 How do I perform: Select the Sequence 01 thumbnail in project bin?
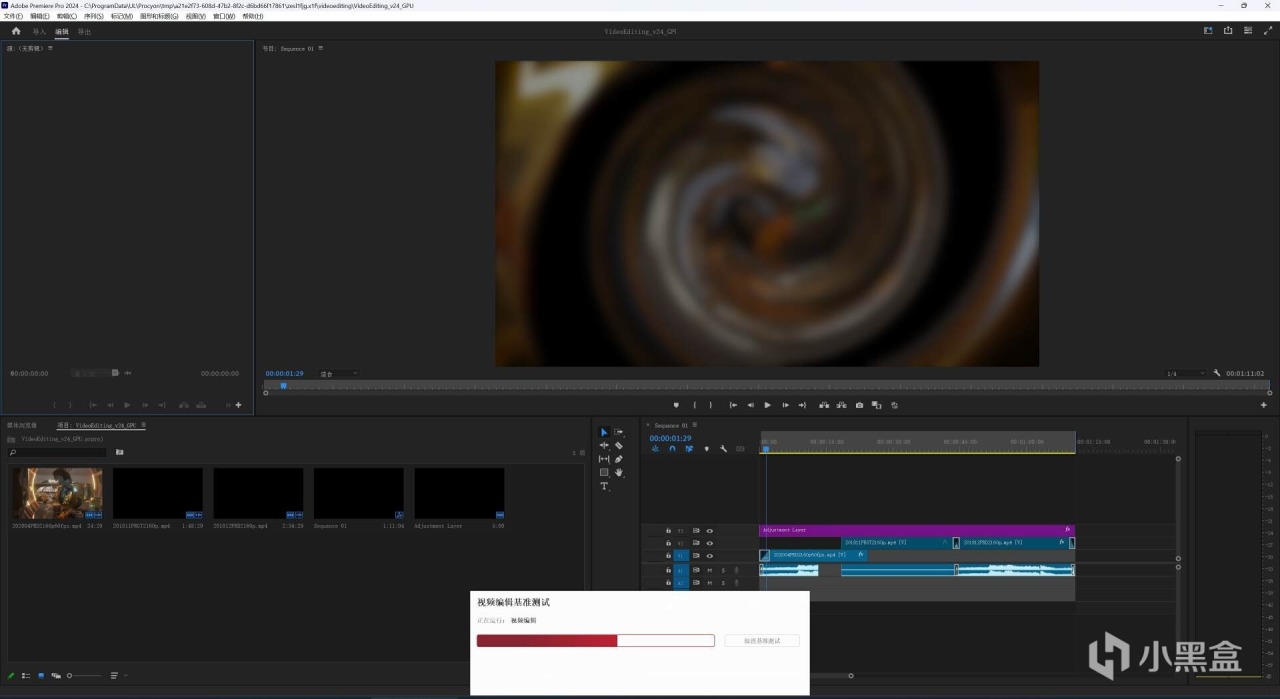pyautogui.click(x=359, y=494)
